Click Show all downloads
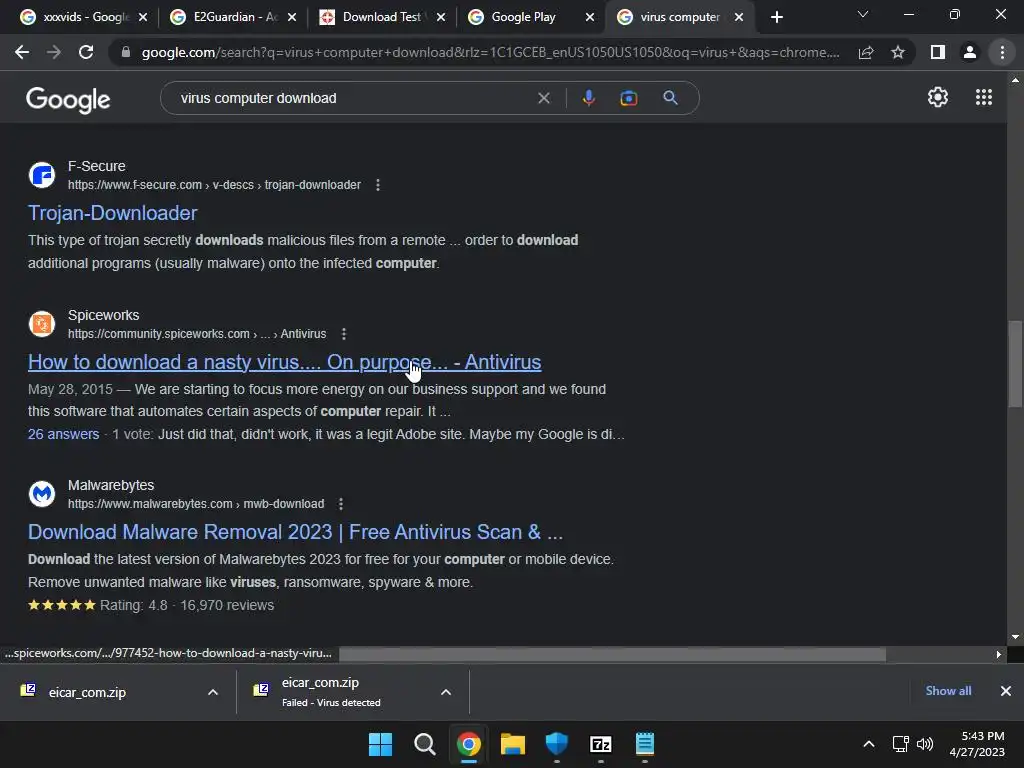This screenshot has width=1024, height=768. point(948,691)
